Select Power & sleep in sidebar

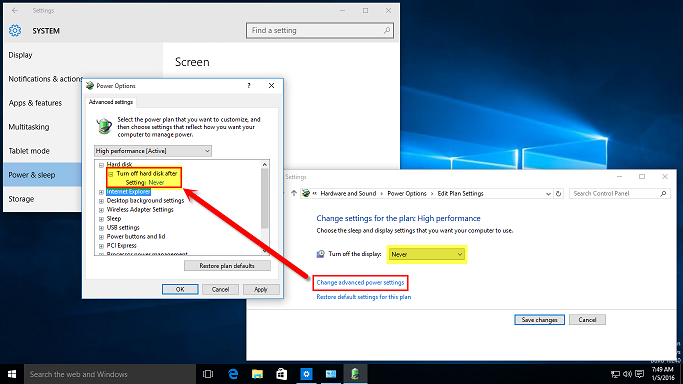pyautogui.click(x=43, y=175)
